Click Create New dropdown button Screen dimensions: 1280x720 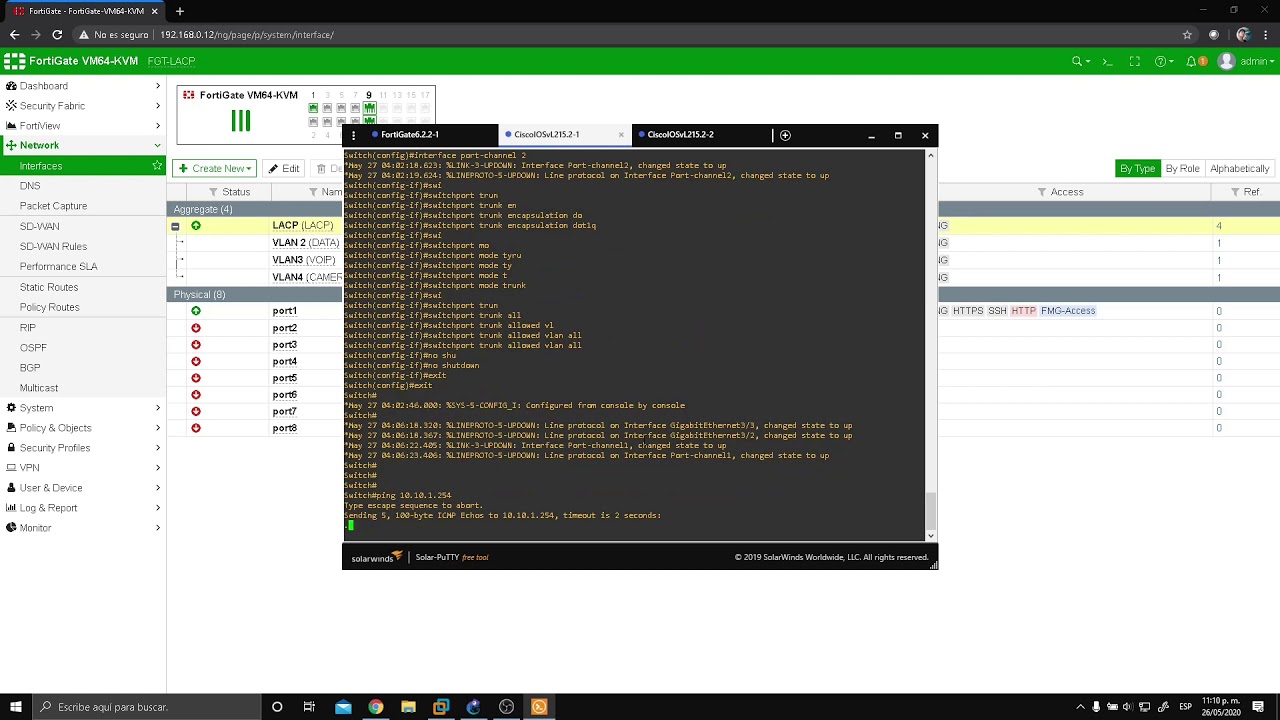(x=215, y=168)
